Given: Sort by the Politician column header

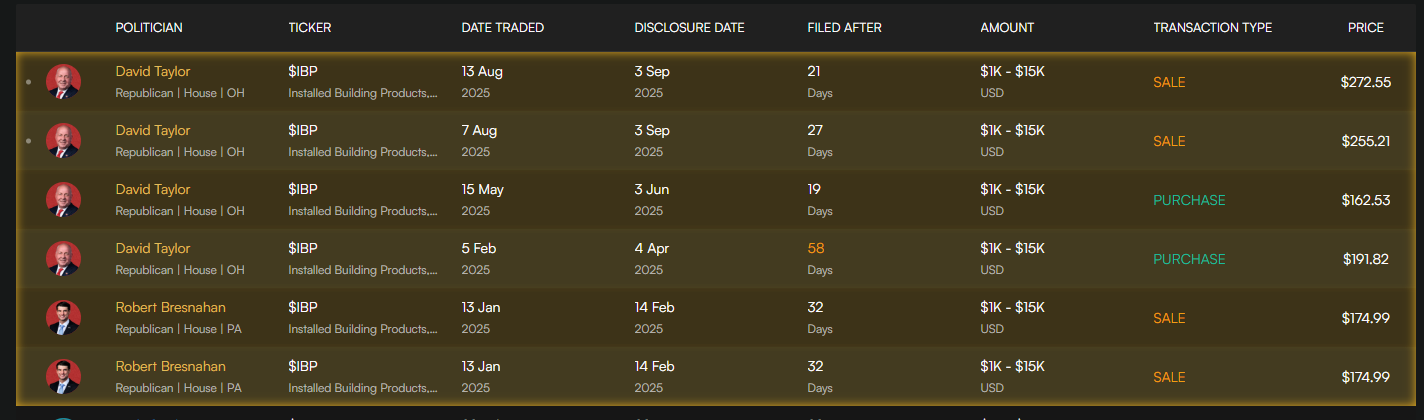Looking at the screenshot, I should pyautogui.click(x=149, y=28).
